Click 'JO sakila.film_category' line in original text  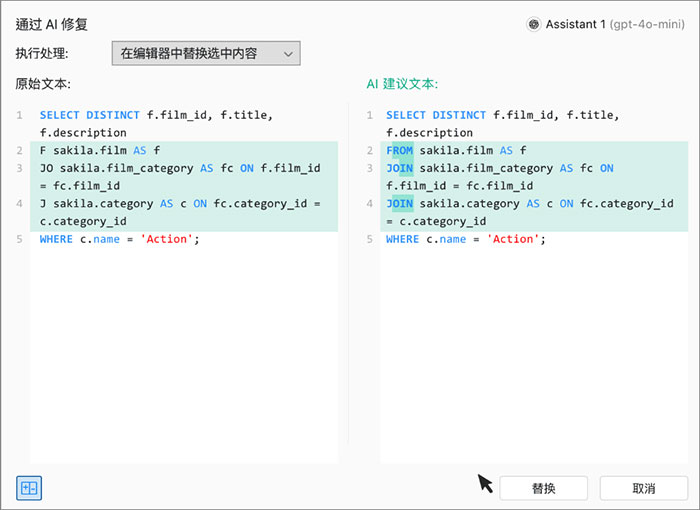tap(180, 168)
